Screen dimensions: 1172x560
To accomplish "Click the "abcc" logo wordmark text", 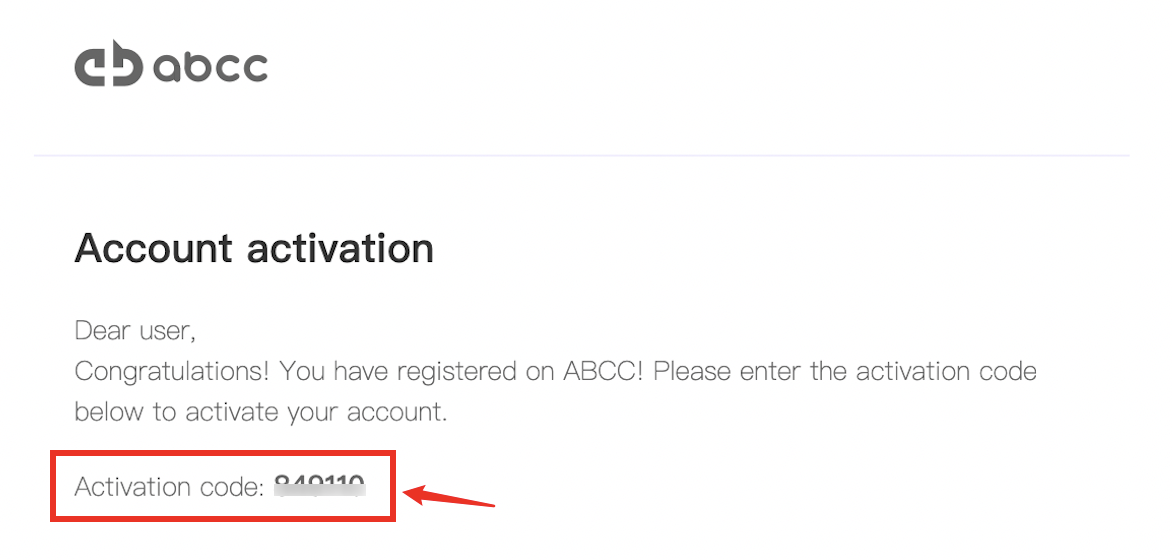I will tap(210, 67).
